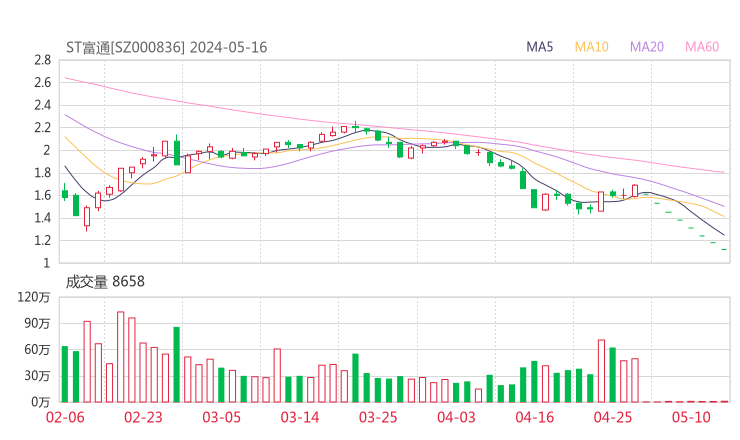Inspect the long green candlestick near 03-05

coord(177,151)
